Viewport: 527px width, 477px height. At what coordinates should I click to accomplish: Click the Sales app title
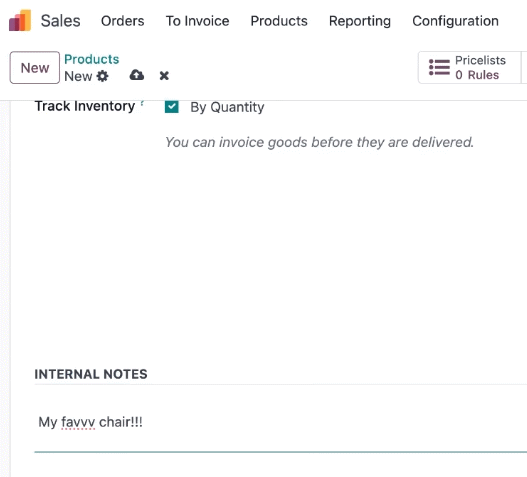(60, 21)
